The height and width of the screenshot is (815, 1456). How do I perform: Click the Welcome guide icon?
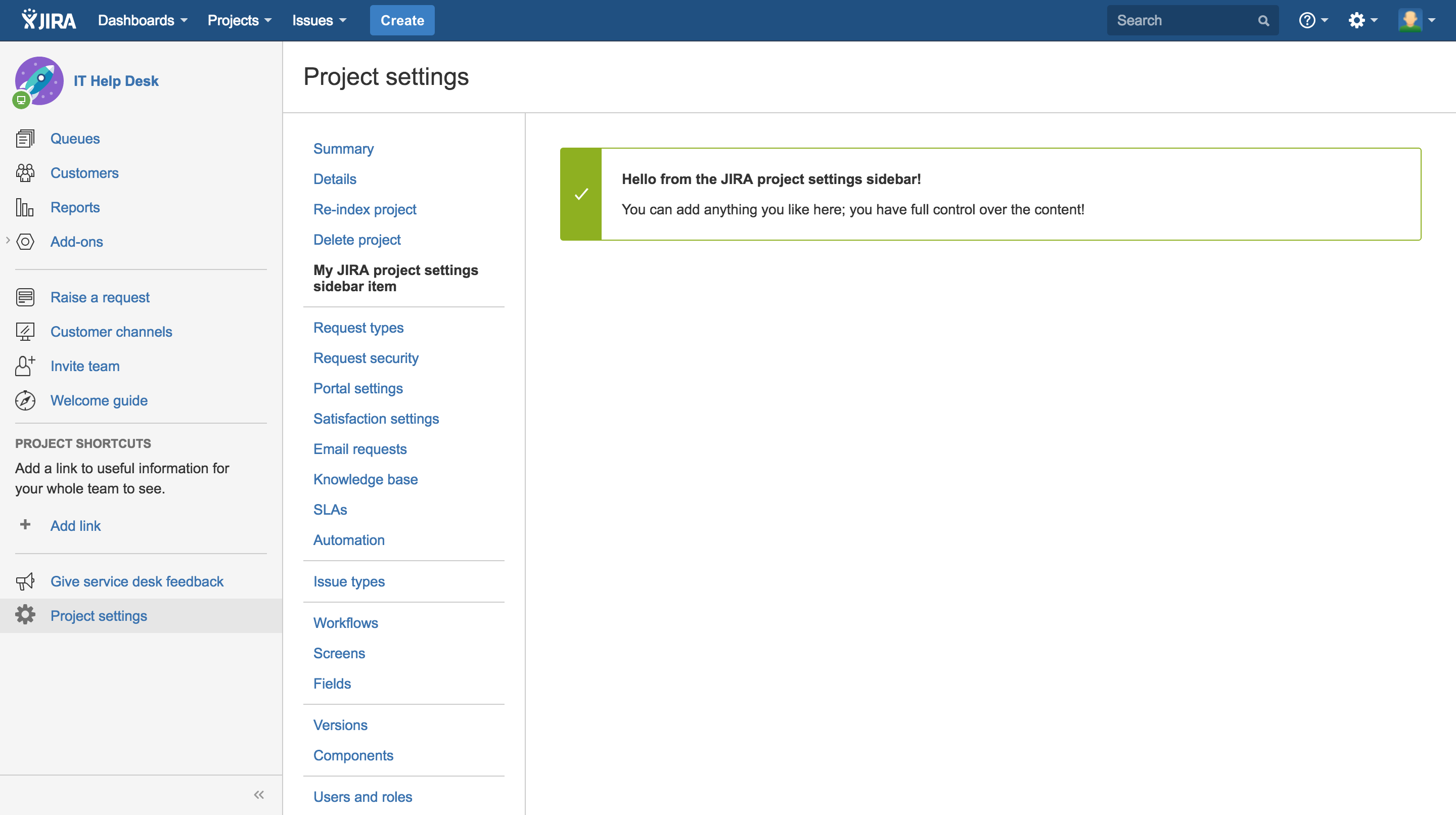[26, 400]
